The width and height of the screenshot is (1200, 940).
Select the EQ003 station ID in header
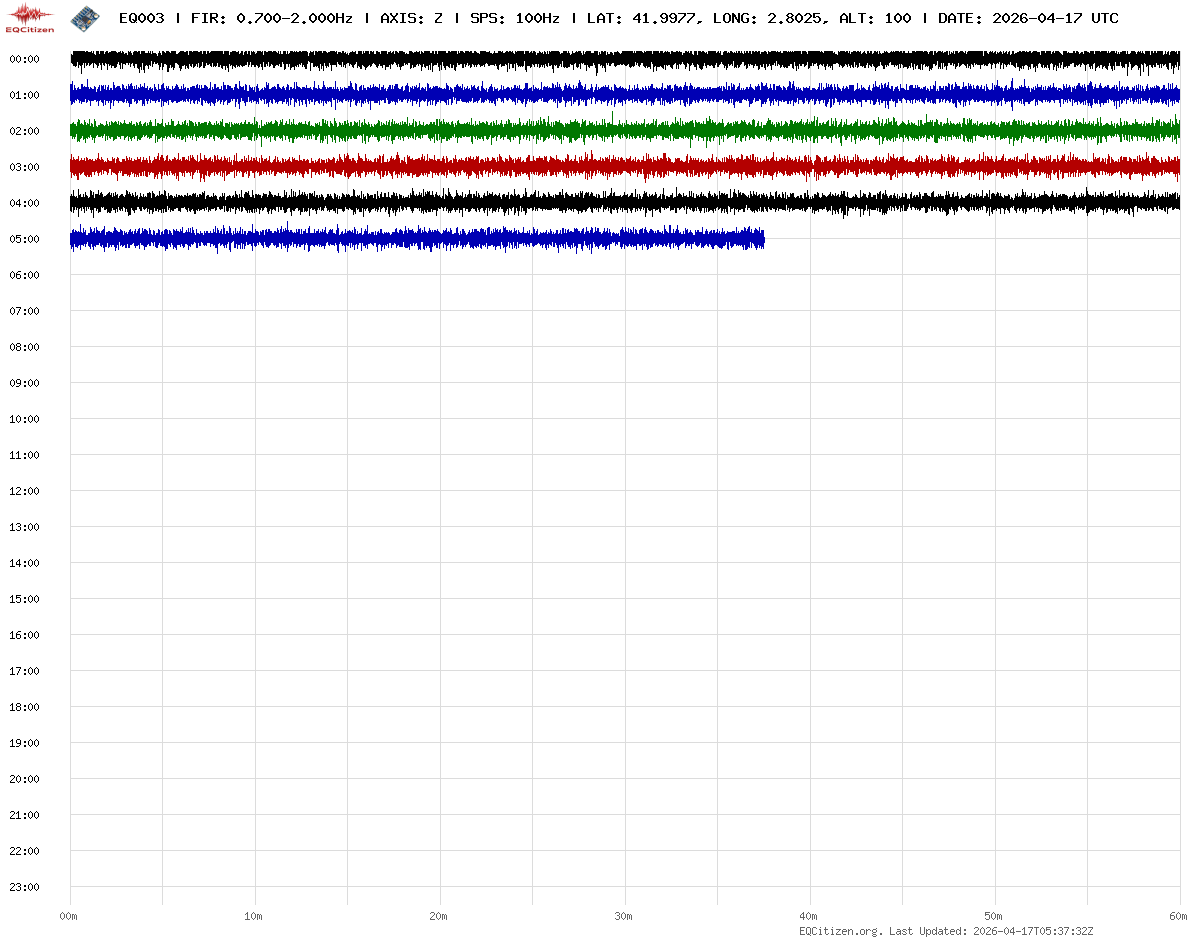click(141, 18)
